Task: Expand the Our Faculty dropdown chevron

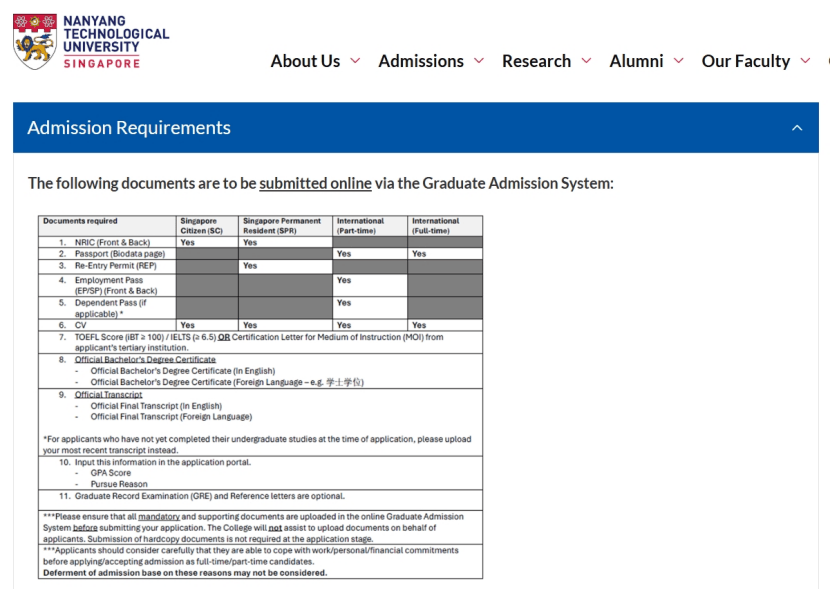Action: pyautogui.click(x=805, y=61)
